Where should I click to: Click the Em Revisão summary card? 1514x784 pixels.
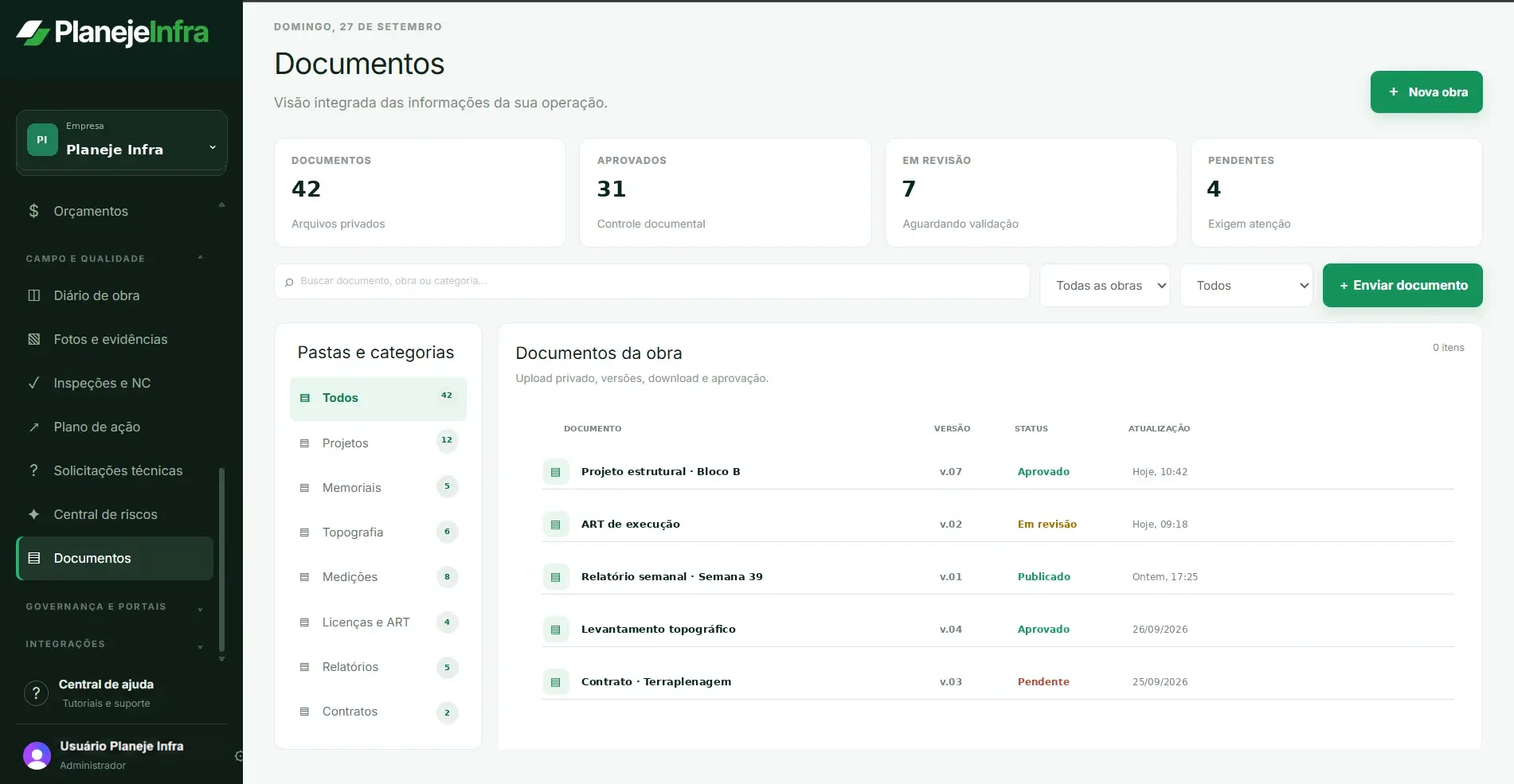[x=1031, y=193]
